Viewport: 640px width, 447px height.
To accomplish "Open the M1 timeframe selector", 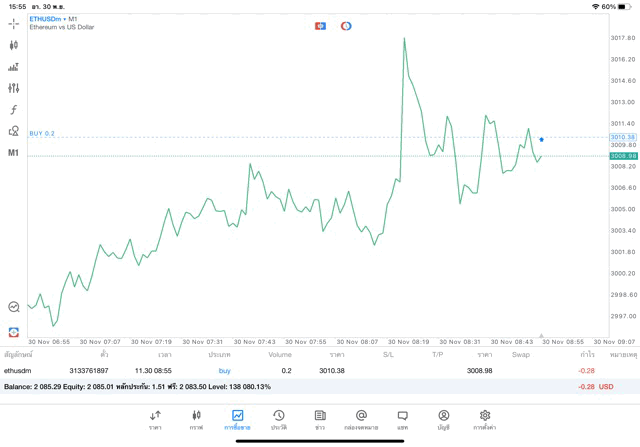I will point(14,153).
